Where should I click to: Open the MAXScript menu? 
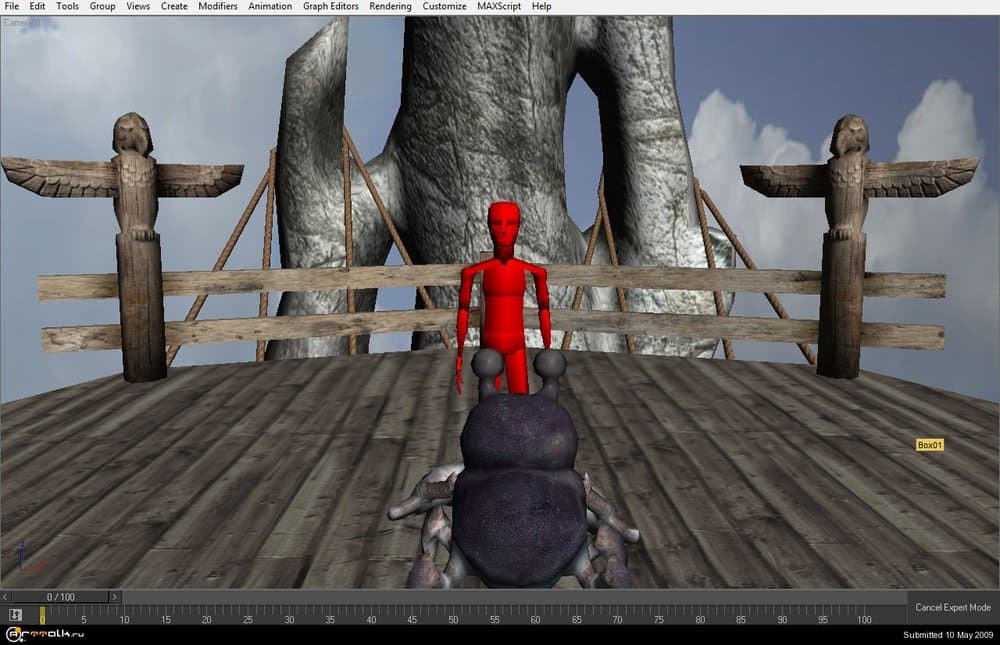(x=499, y=6)
